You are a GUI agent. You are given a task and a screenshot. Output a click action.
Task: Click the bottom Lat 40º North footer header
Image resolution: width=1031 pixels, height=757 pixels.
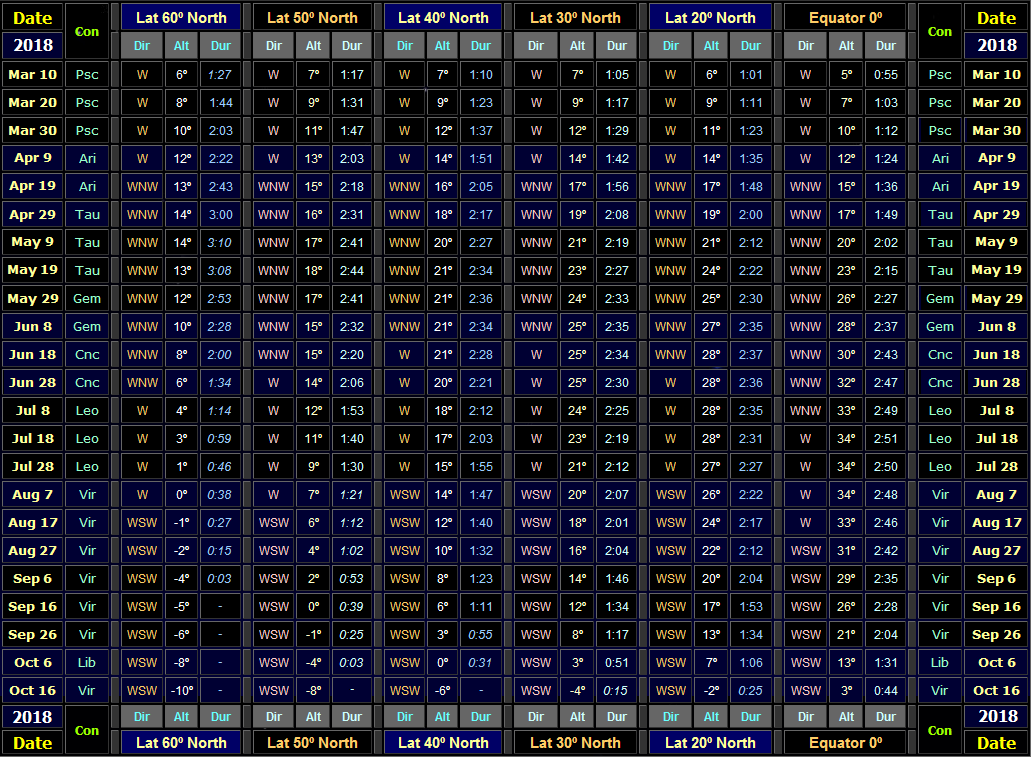click(x=443, y=743)
